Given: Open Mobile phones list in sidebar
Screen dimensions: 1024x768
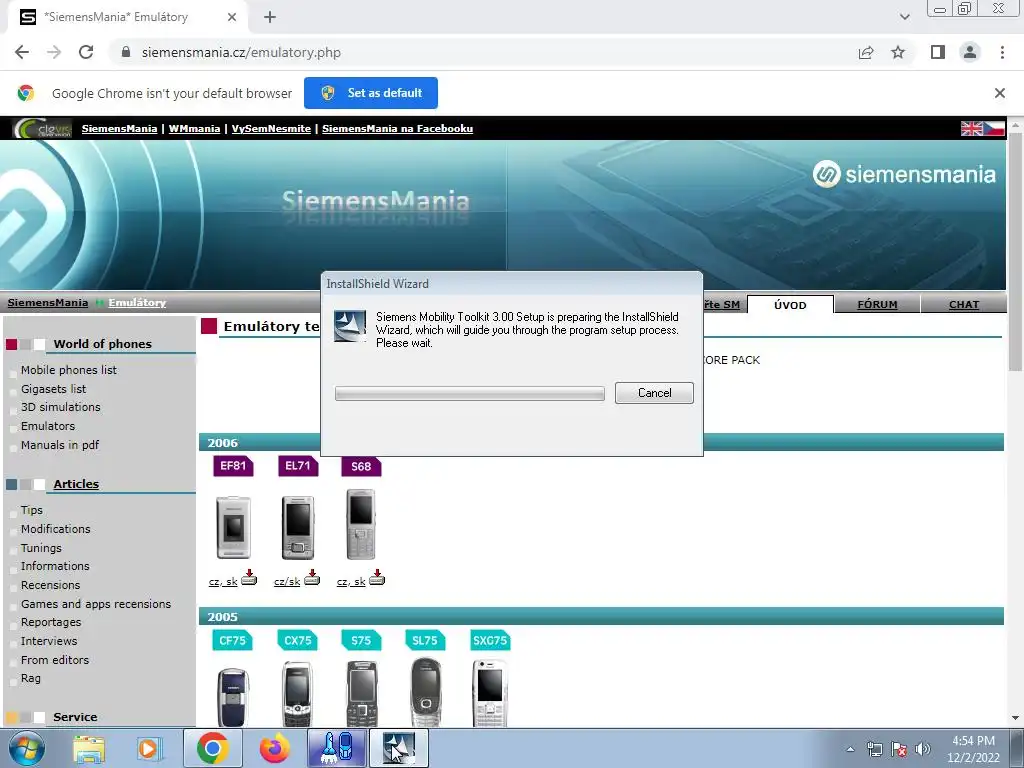Looking at the screenshot, I should tap(69, 370).
